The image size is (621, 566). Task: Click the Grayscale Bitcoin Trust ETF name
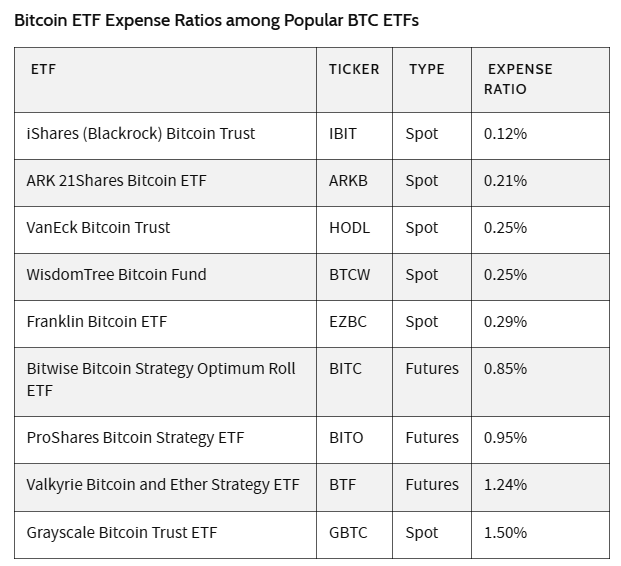point(122,533)
